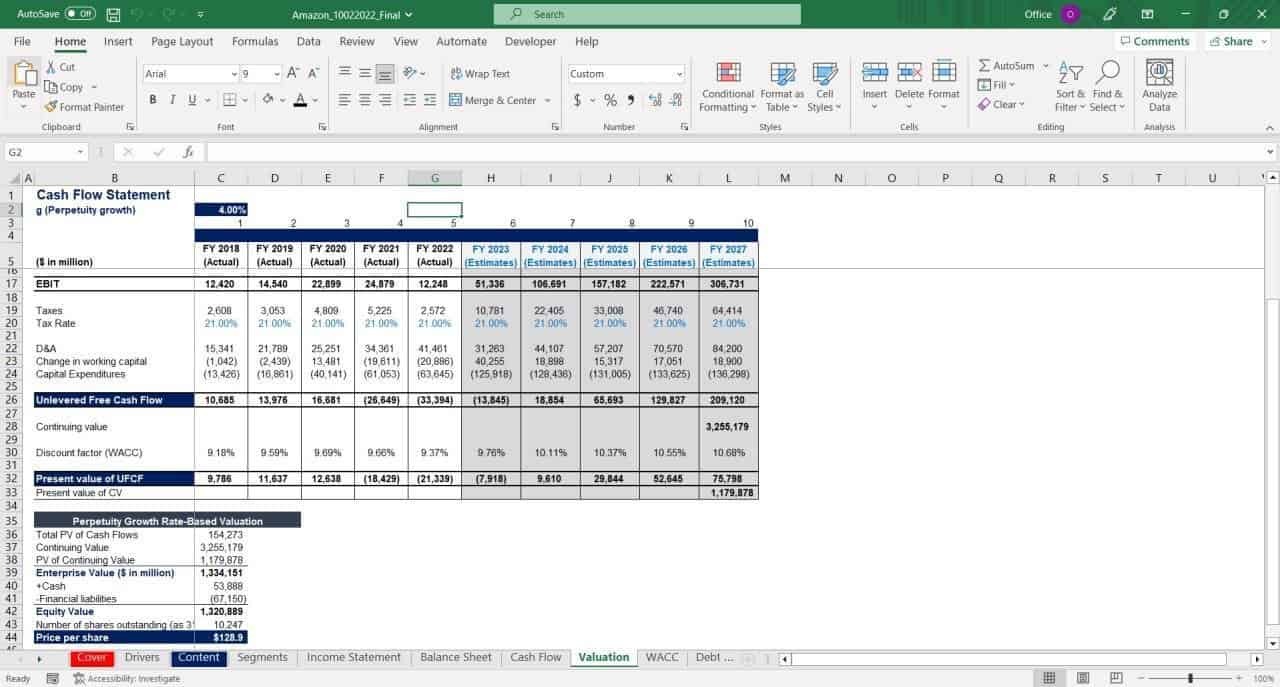Screen dimensions: 1280x687
Task: Click the Comma Style icon
Action: click(630, 100)
